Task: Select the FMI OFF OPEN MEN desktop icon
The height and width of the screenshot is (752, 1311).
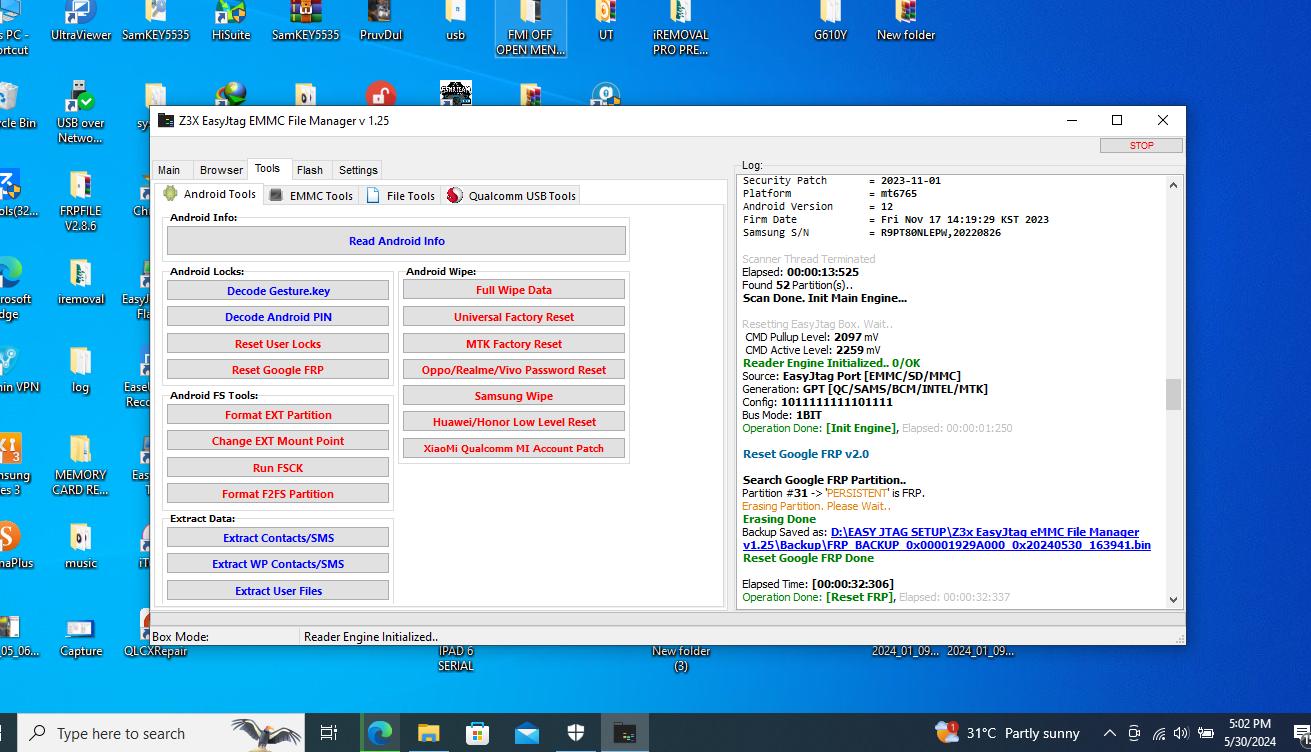Action: [x=530, y=27]
